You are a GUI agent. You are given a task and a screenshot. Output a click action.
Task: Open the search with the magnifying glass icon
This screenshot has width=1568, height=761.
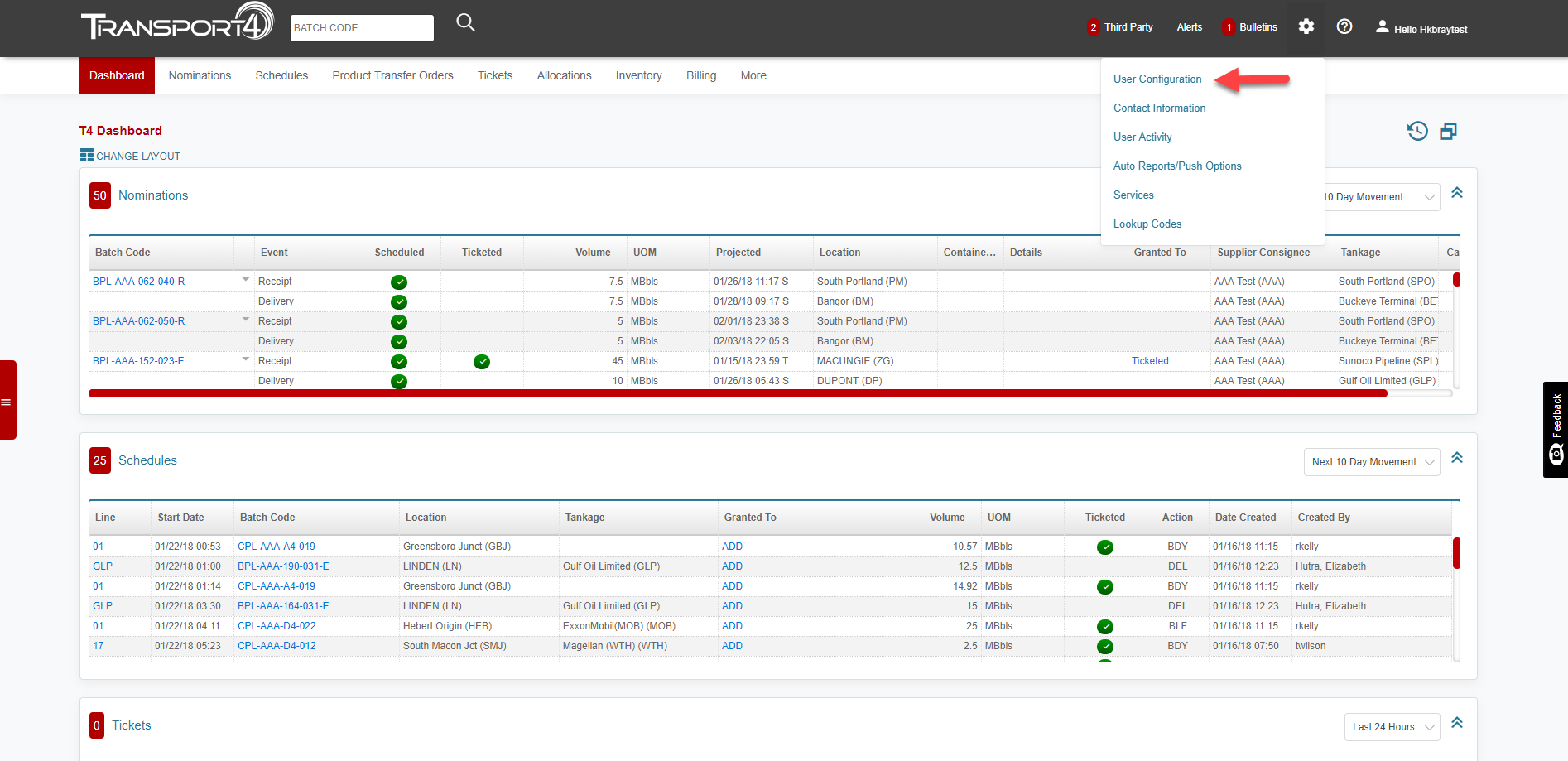tap(465, 22)
